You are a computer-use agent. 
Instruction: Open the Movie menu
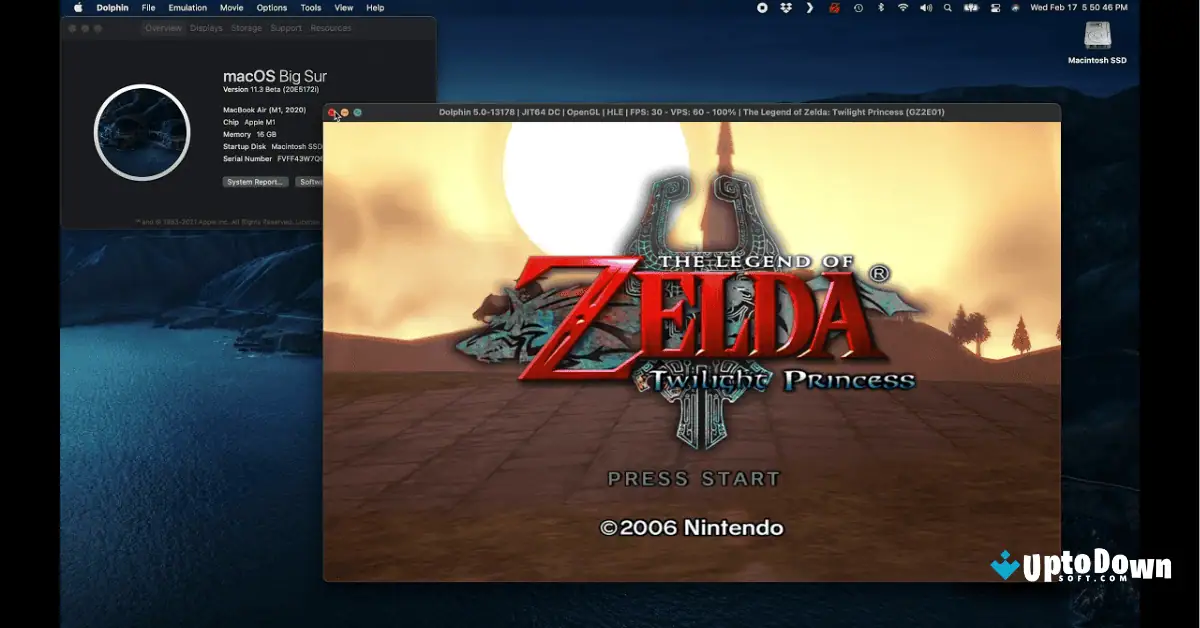click(231, 7)
